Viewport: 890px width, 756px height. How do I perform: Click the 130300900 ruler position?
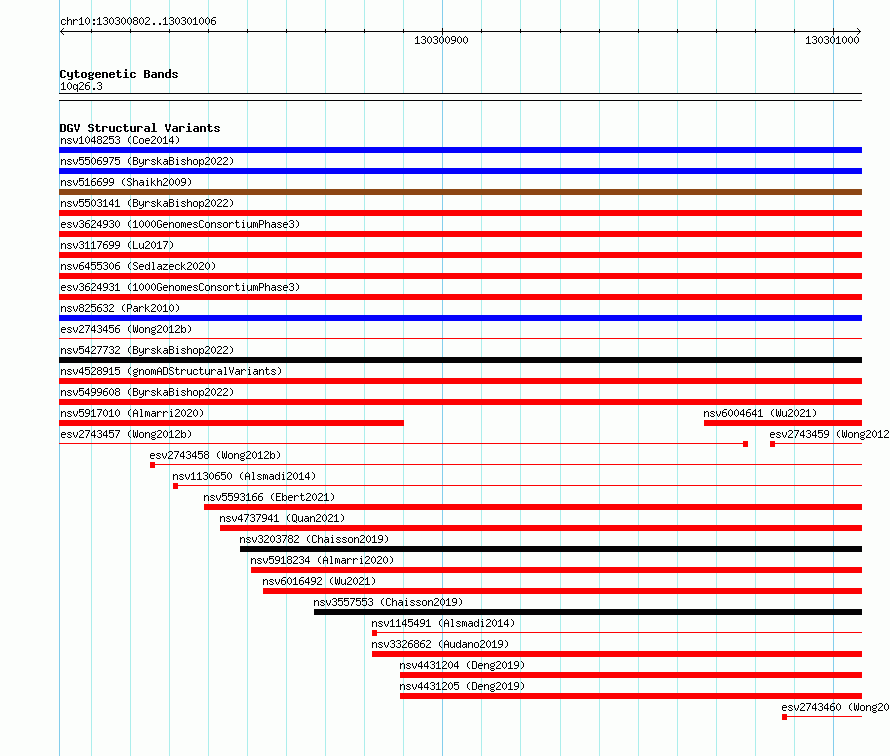441,40
